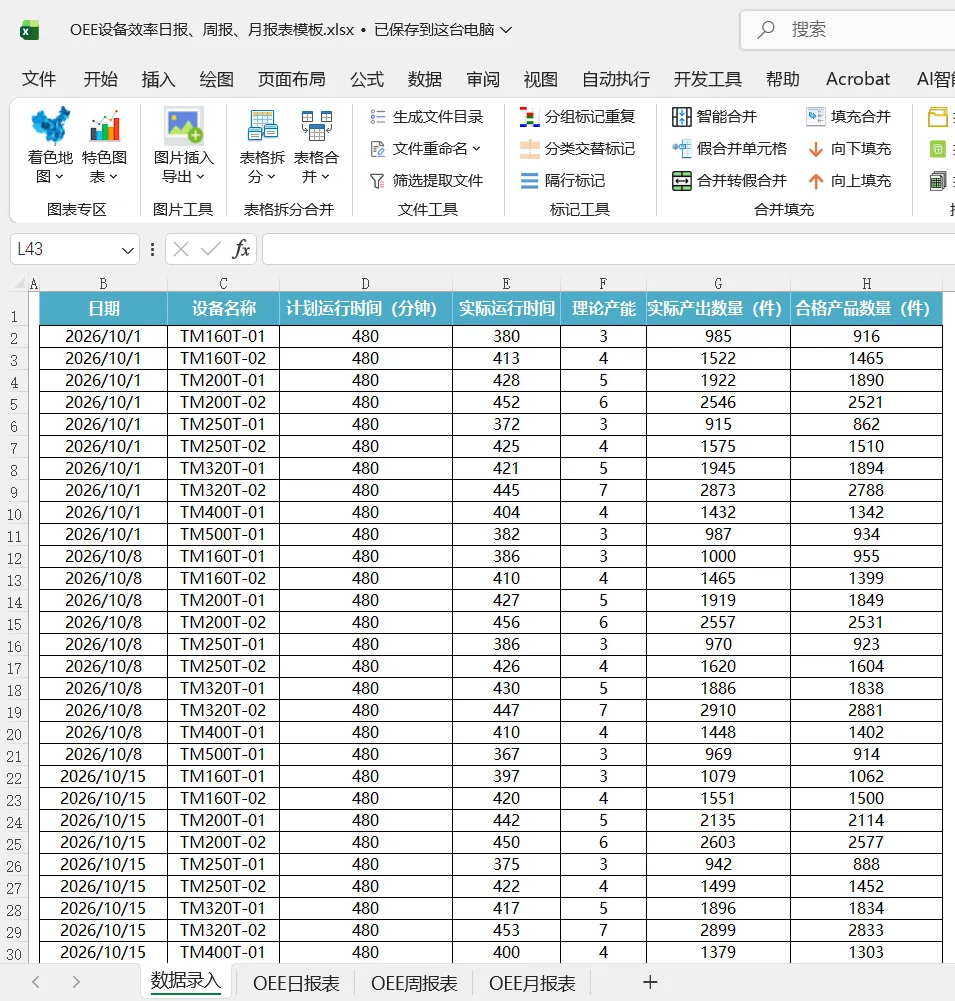The image size is (955, 1001).
Task: Open the 着色地图 map chart tool
Action: pos(50,146)
